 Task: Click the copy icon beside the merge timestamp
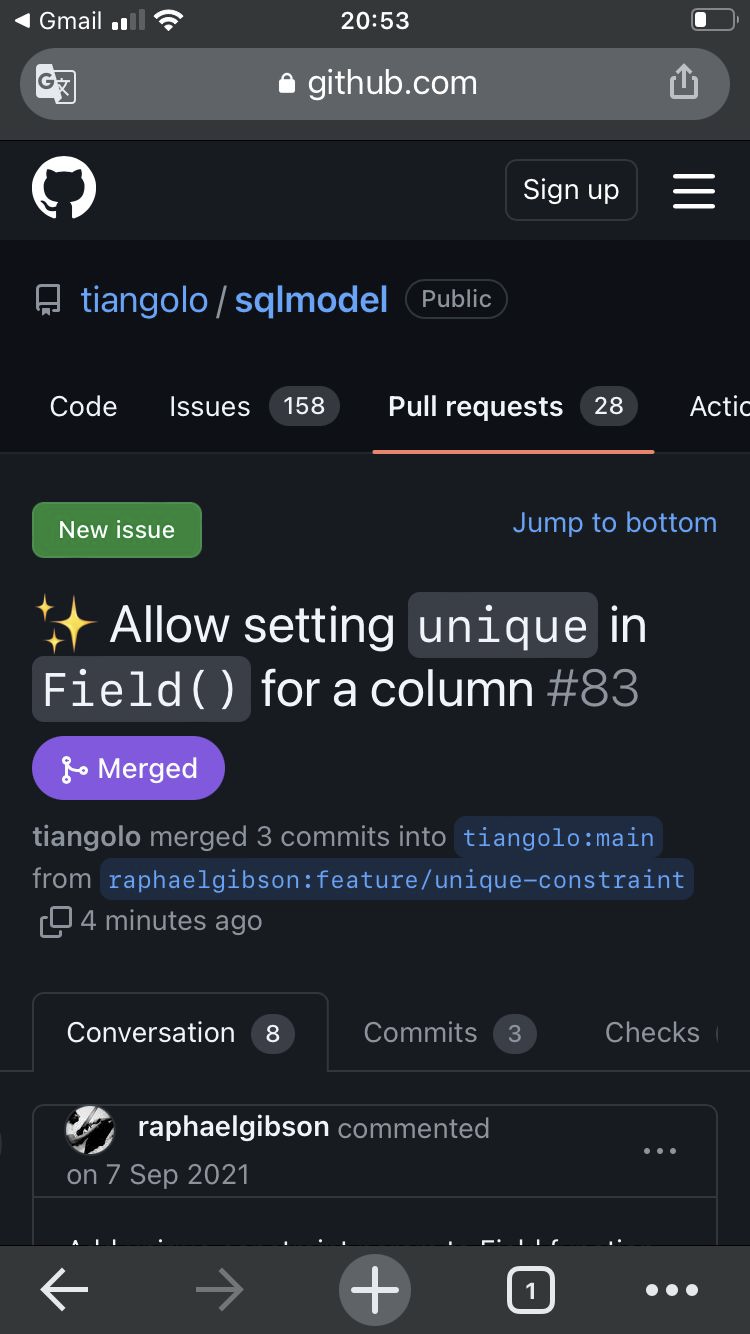tap(54, 921)
